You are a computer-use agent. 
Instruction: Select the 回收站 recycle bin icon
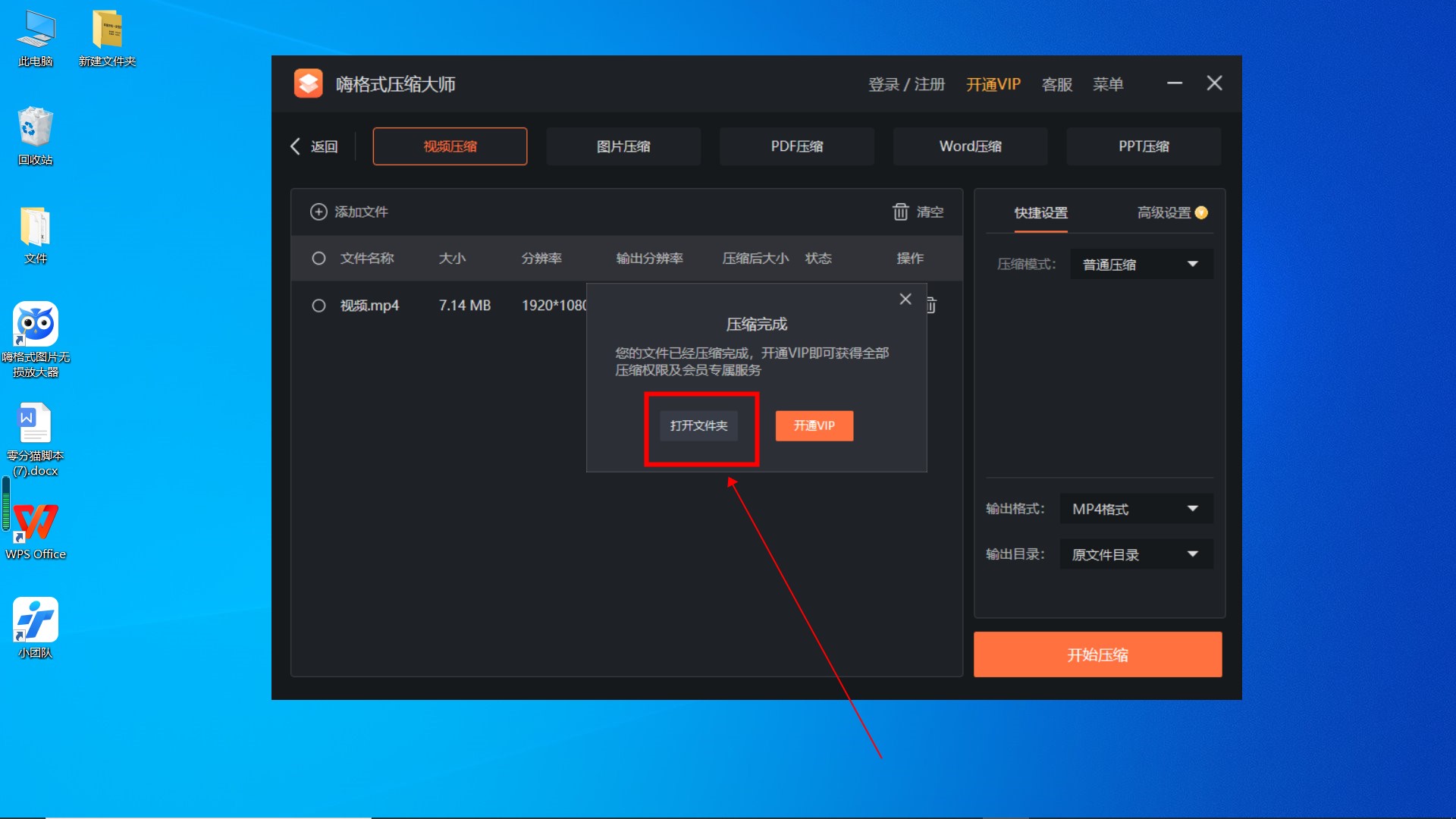(x=35, y=127)
